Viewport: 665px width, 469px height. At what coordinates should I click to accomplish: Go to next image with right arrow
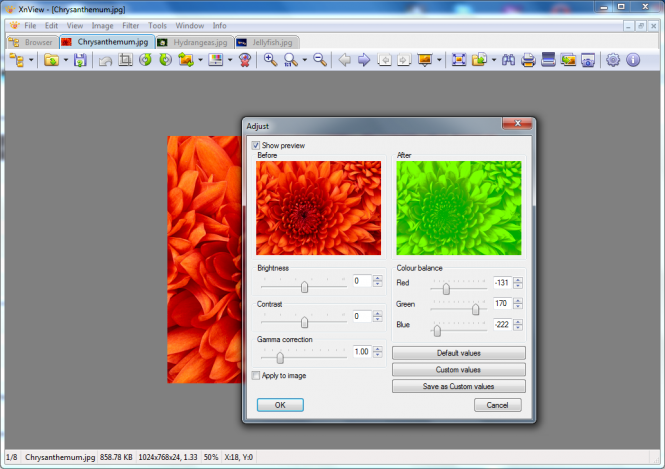click(364, 60)
